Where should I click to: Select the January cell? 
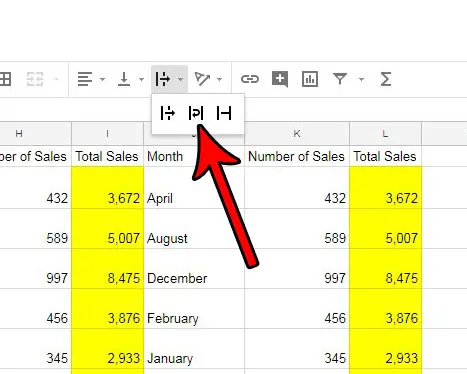(x=194, y=349)
